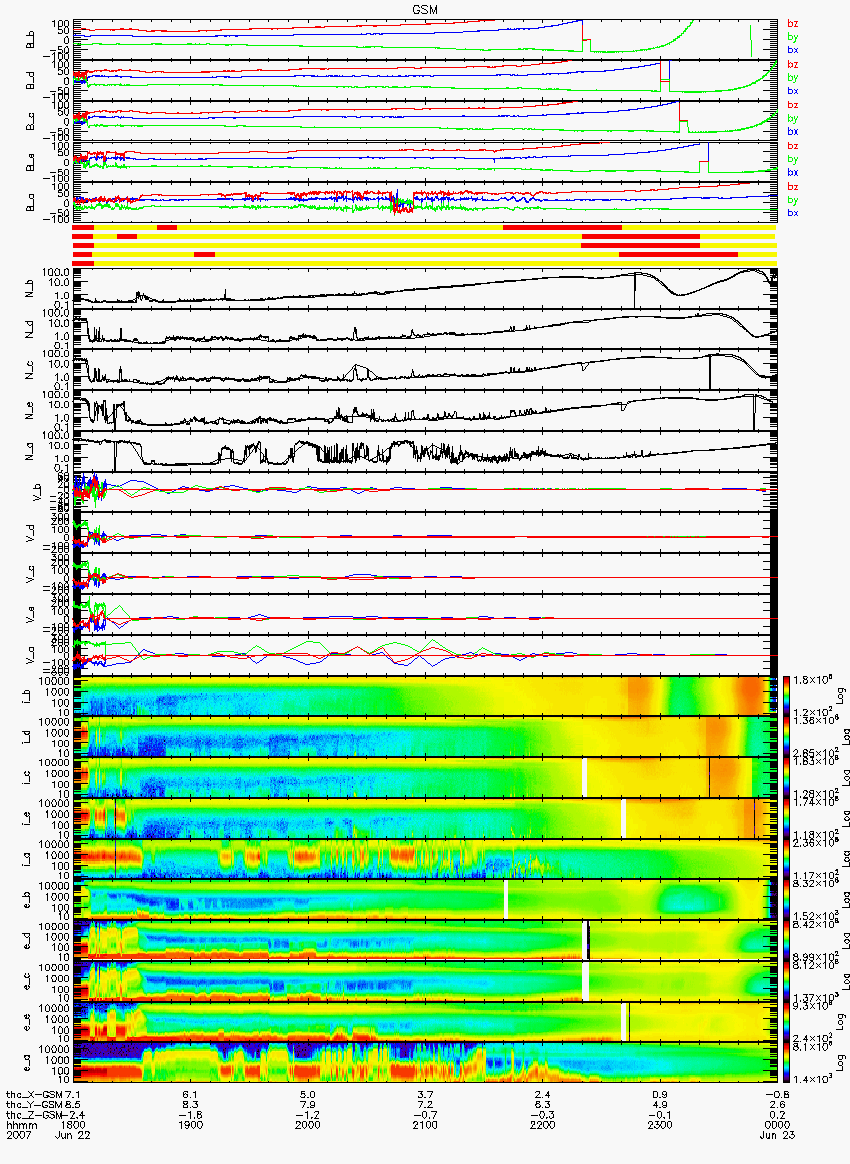Click the hhmm time axis label
This screenshot has width=850, height=1164.
pos(20,1125)
